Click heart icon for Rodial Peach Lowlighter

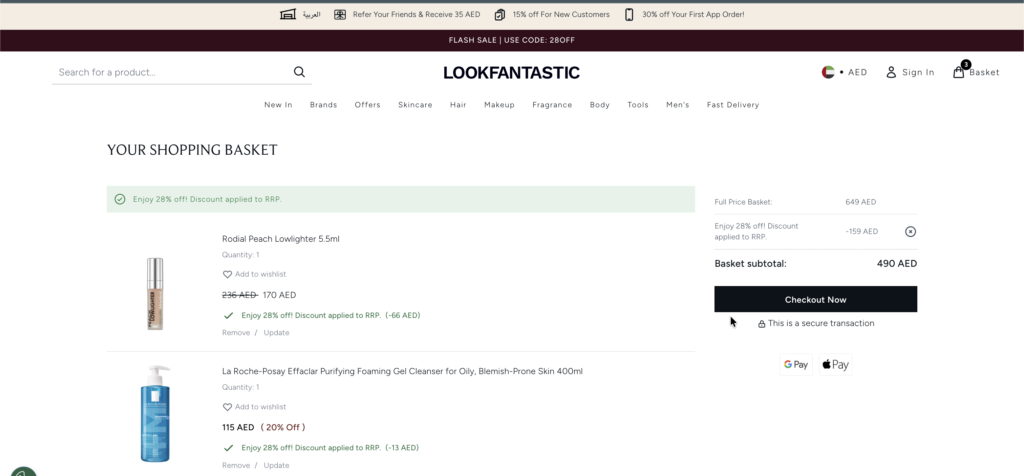(227, 274)
